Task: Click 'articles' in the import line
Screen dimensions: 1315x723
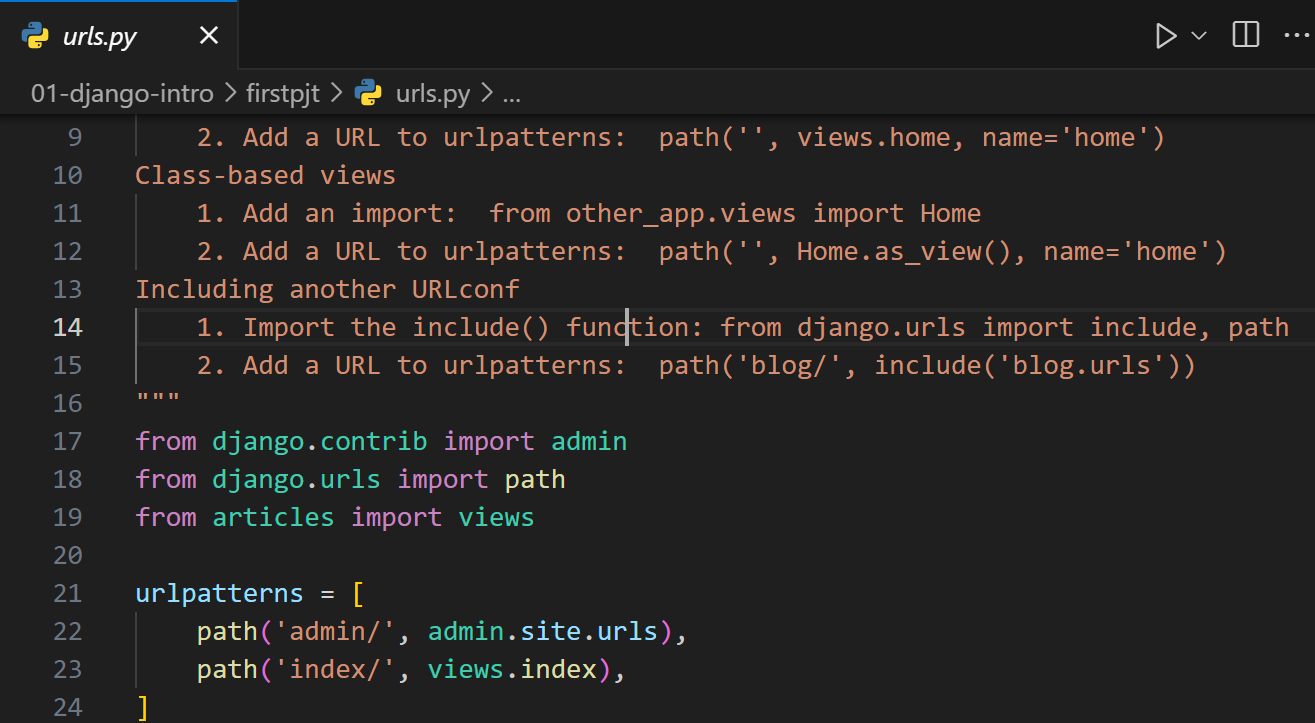Action: click(x=273, y=517)
